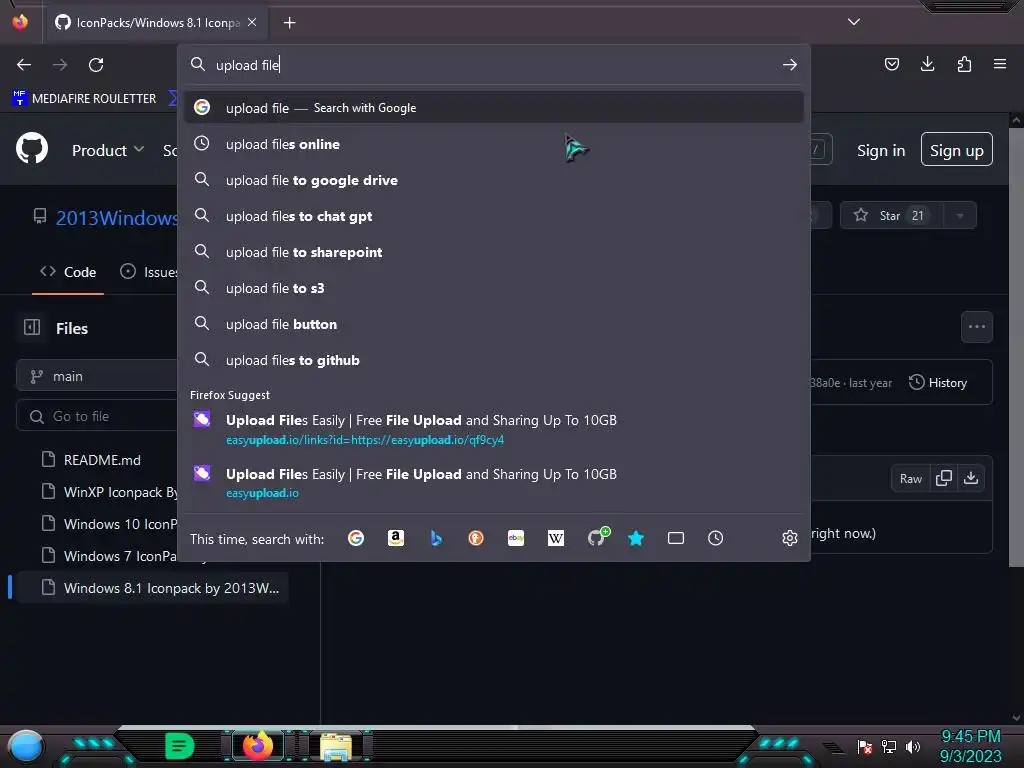Switch to the Code tab

pos(68,272)
